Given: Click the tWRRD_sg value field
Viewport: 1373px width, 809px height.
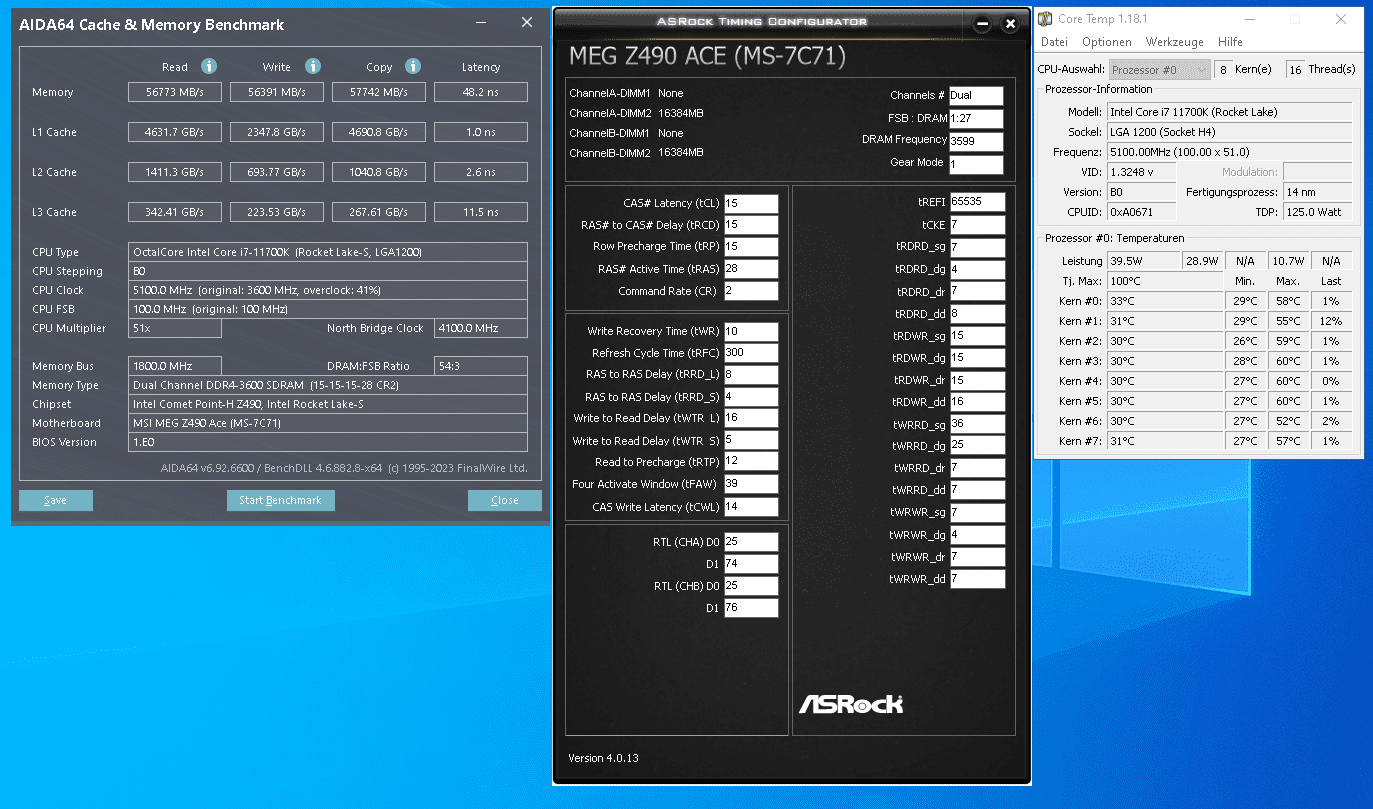Looking at the screenshot, I should click(977, 424).
